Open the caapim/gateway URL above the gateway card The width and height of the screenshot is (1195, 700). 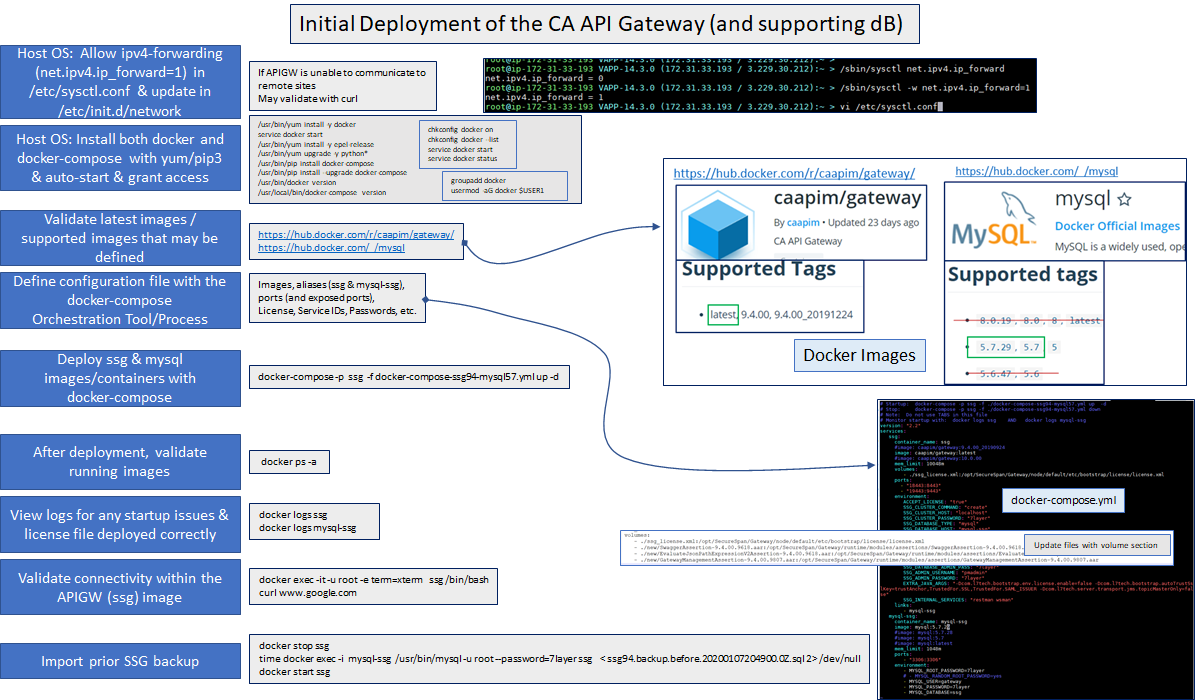pyautogui.click(x=794, y=173)
